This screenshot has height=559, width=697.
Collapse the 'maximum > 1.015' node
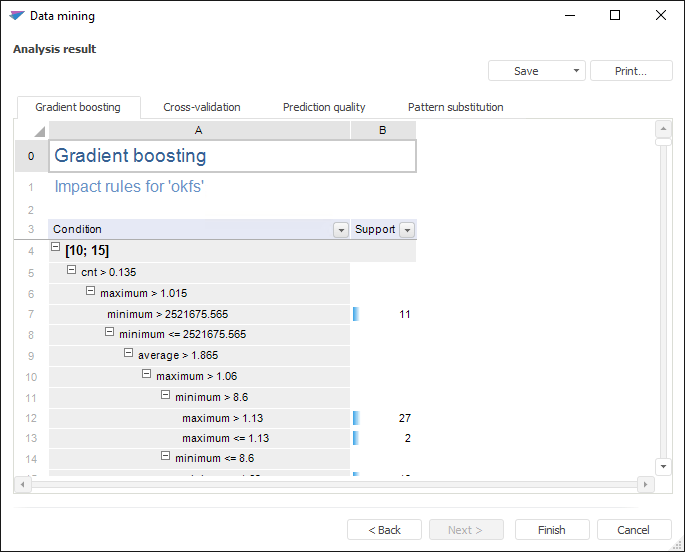point(91,292)
